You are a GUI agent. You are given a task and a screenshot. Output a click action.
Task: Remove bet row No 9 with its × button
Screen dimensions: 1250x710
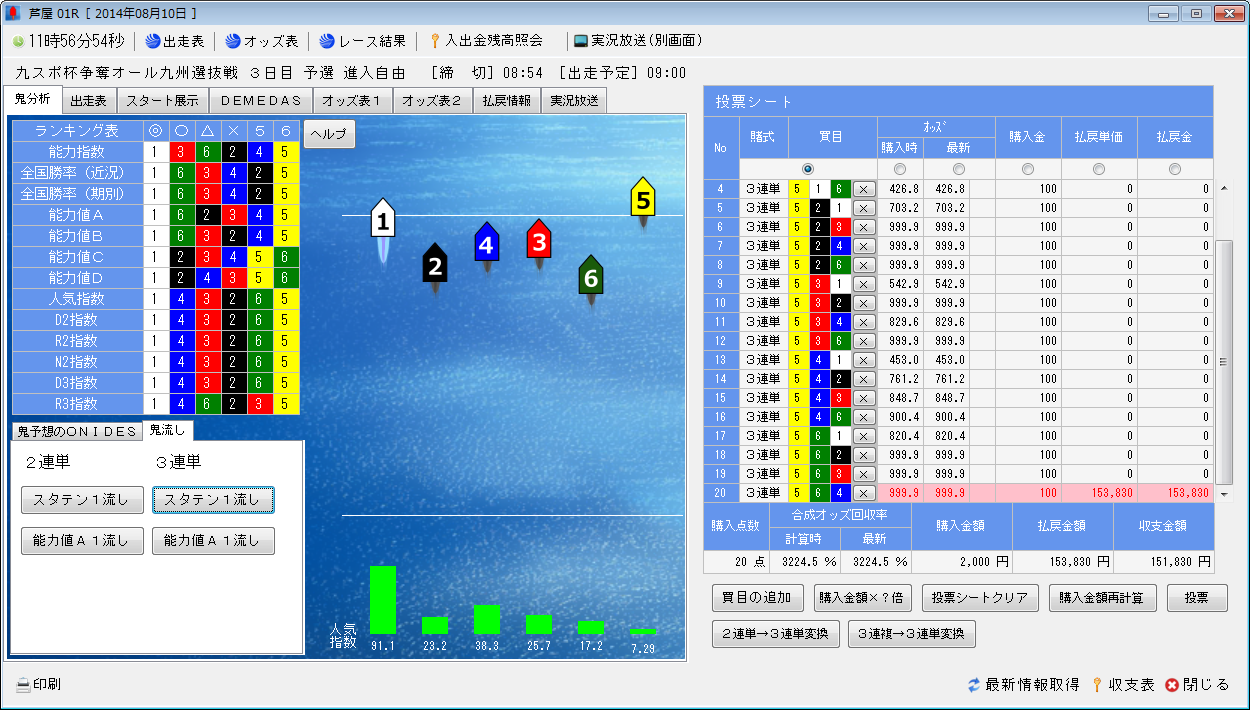pos(864,283)
